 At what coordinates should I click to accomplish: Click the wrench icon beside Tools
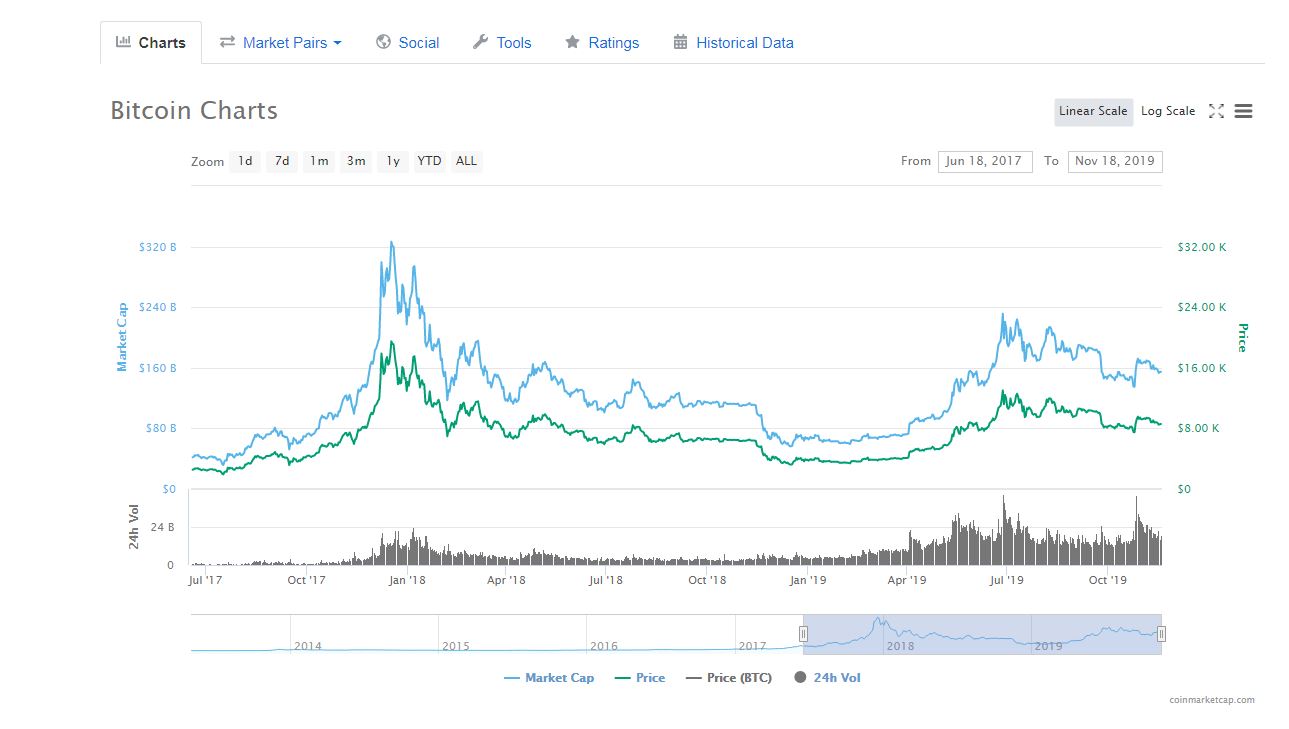[x=480, y=42]
